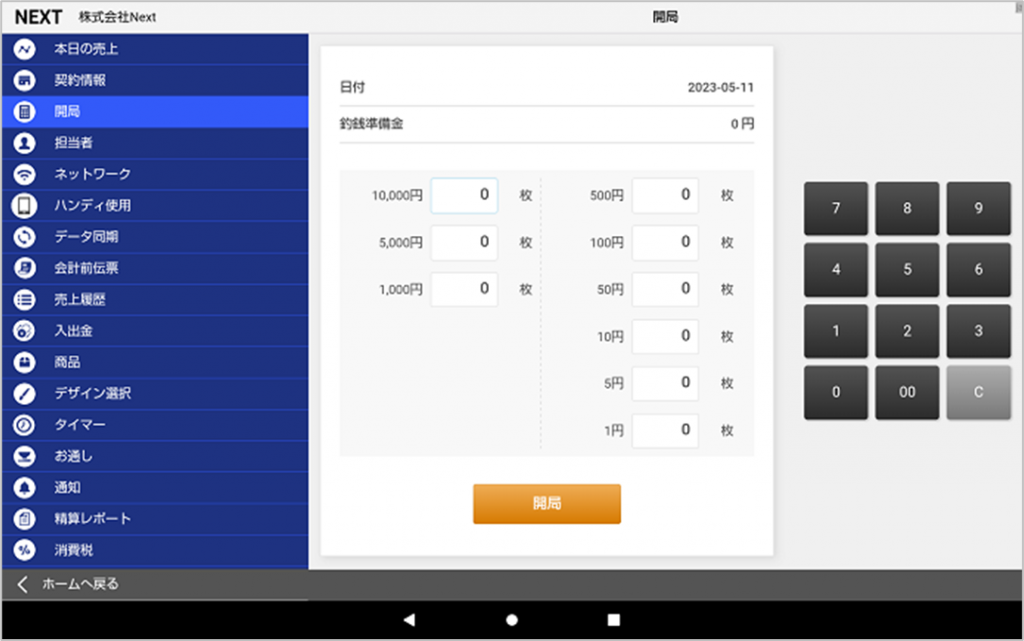This screenshot has height=641, width=1024.
Task: Click the bell icon for 通知
Action: [x=25, y=487]
